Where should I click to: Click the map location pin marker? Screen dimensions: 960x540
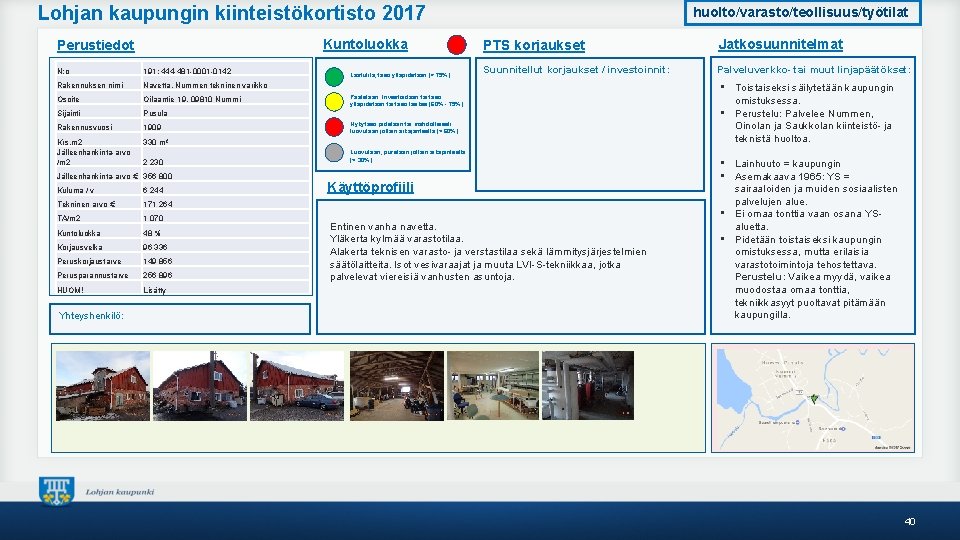(814, 399)
